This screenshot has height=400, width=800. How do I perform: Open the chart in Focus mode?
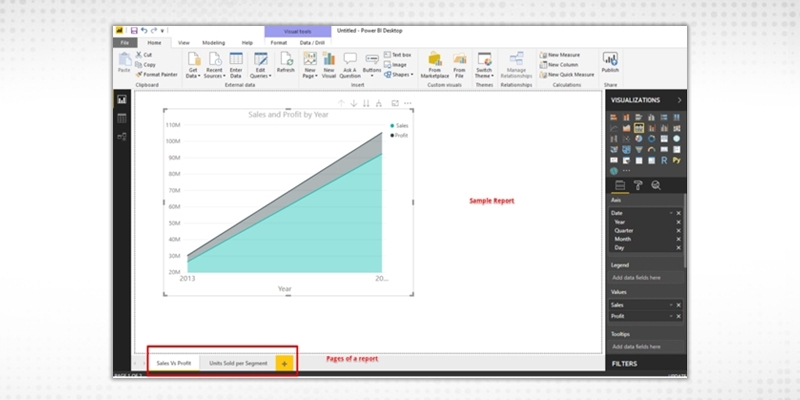coord(395,103)
